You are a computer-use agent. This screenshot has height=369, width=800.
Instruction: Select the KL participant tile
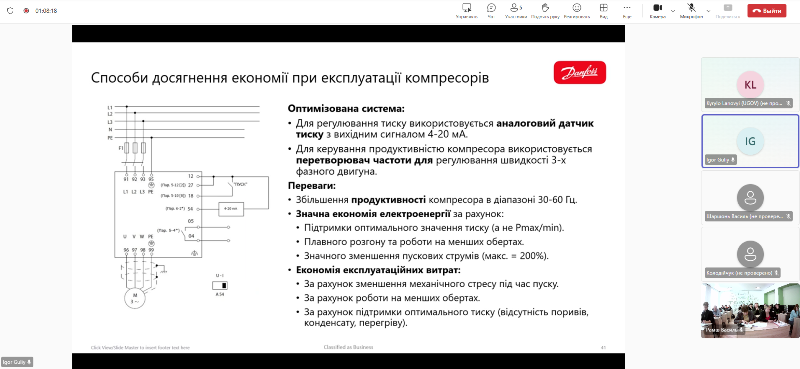point(750,84)
